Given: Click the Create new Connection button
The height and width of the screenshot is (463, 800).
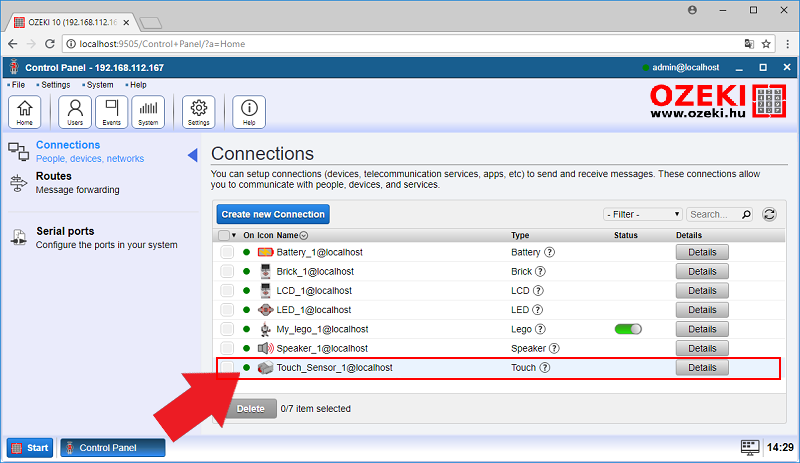Looking at the screenshot, I should [273, 214].
